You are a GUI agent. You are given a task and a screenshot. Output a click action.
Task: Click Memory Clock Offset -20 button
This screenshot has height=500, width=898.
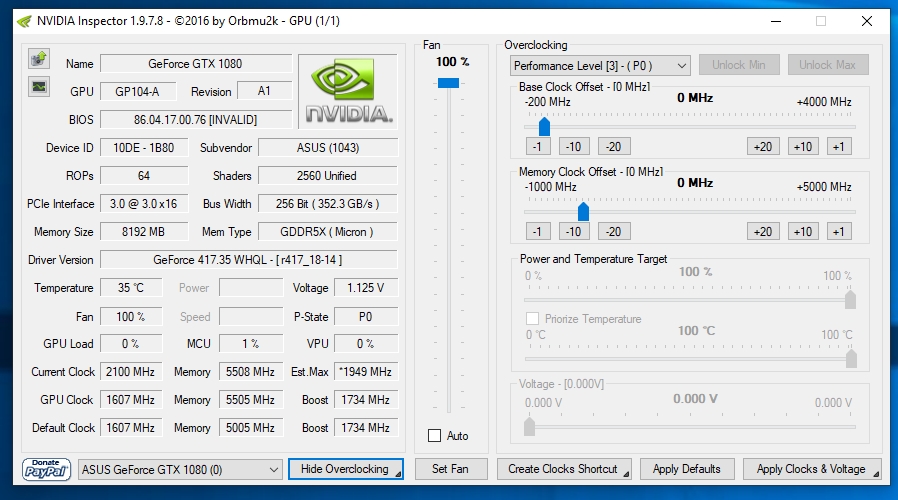click(x=614, y=231)
